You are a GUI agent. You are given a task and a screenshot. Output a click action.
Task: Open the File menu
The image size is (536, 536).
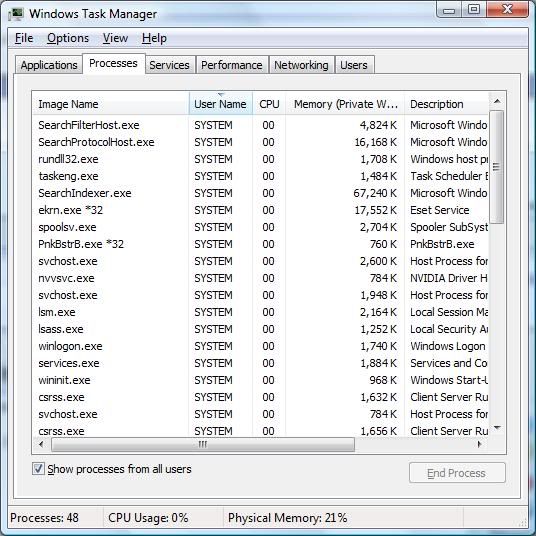point(24,38)
